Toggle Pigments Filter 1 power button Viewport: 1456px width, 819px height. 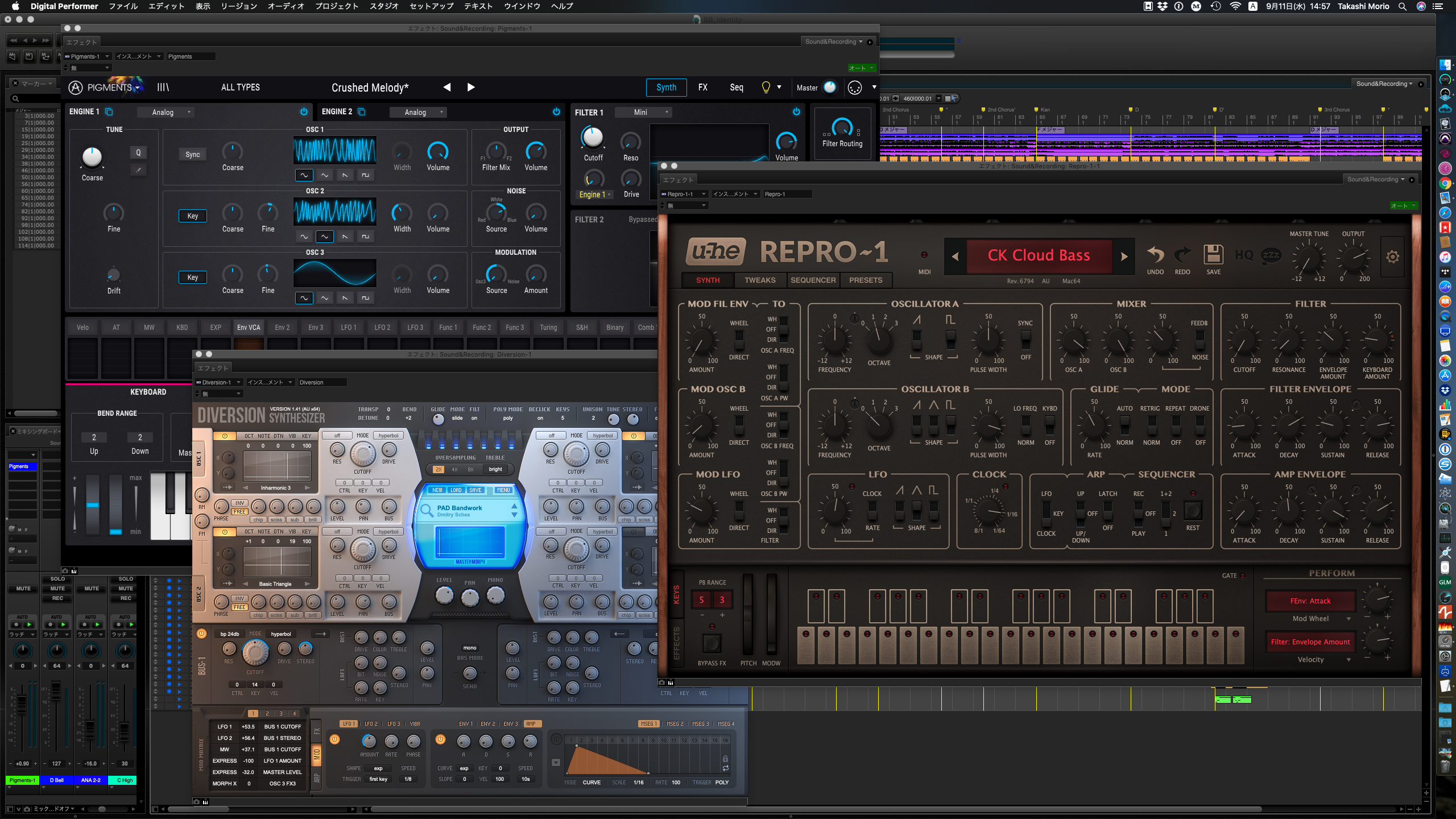796,111
